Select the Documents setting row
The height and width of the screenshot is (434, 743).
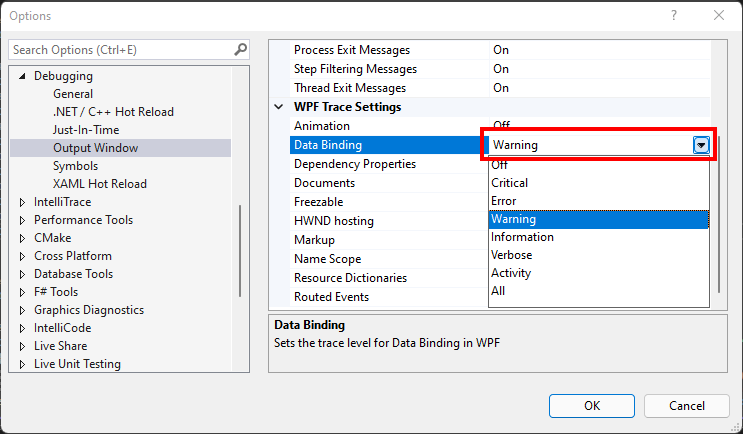389,183
